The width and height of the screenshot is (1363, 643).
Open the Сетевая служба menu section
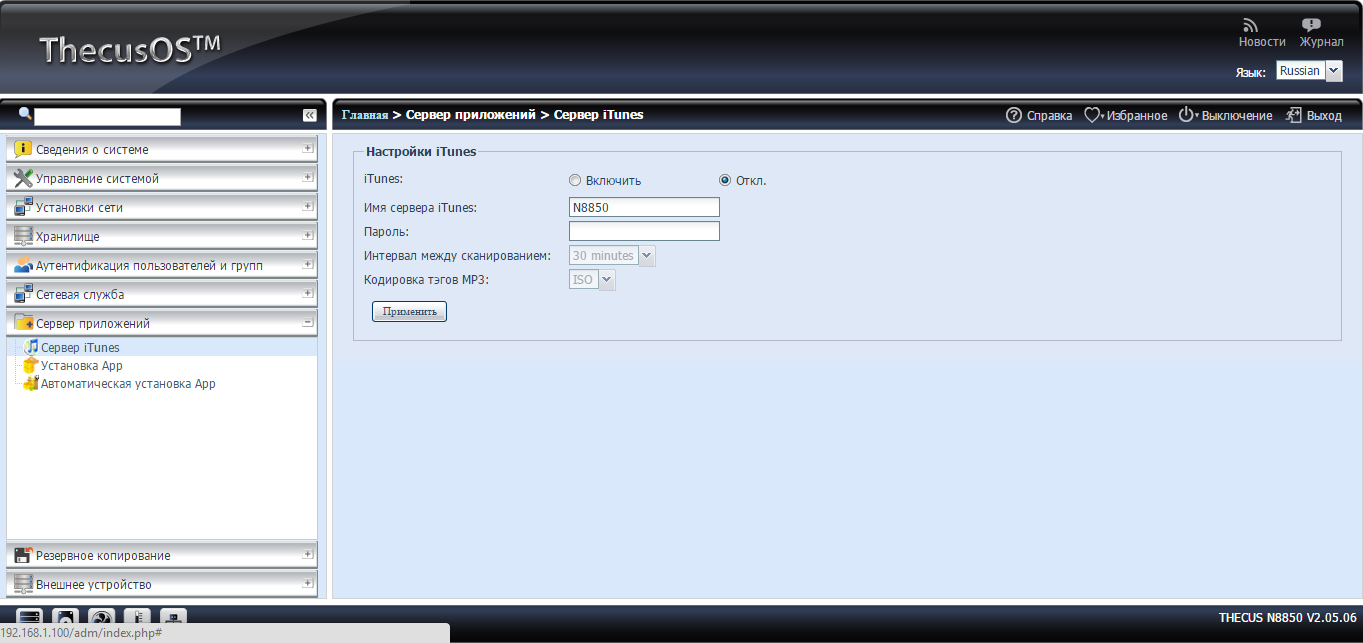(162, 294)
